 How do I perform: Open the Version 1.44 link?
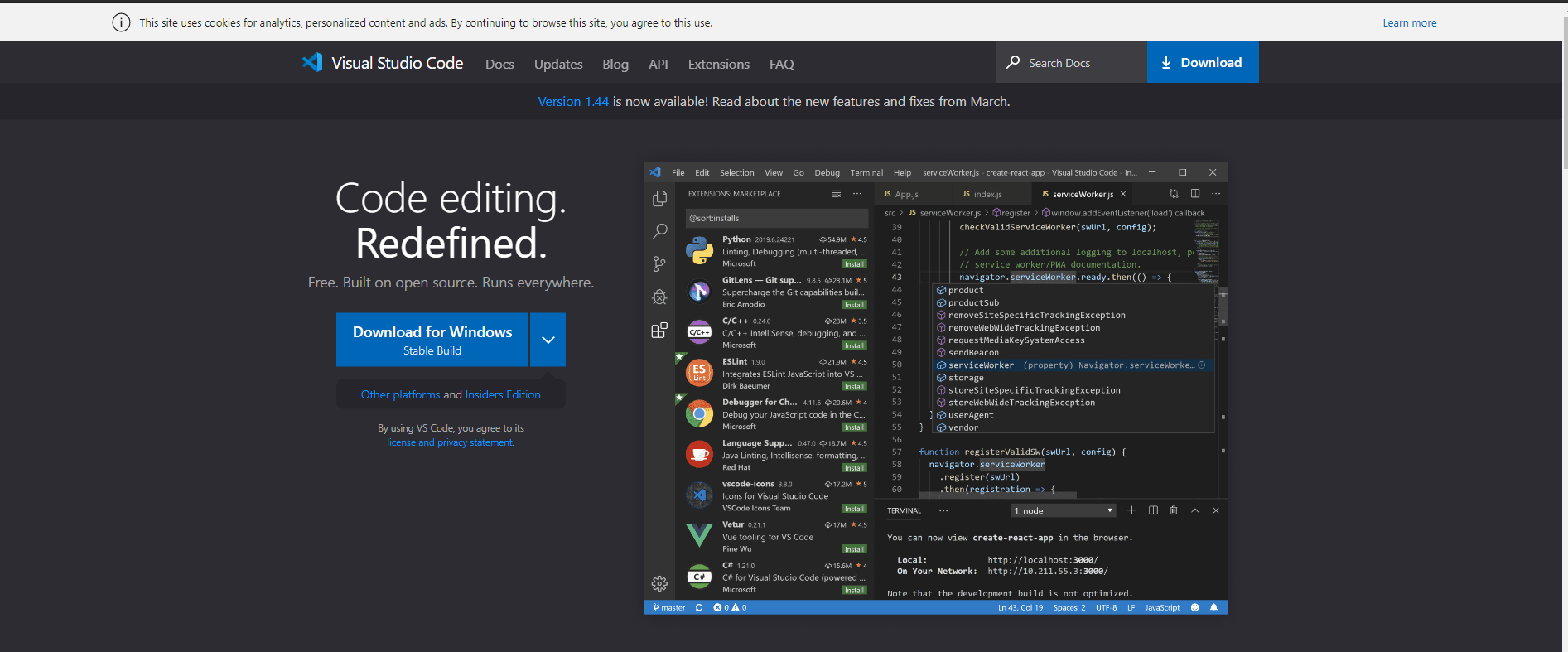(x=573, y=101)
